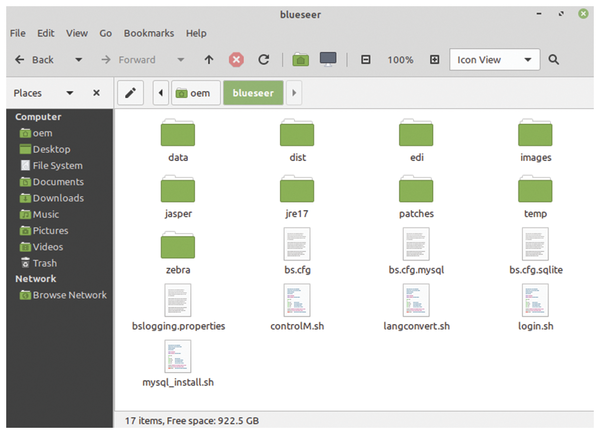This screenshot has width=600, height=434.
Task: Select the langconvert.sh script icon
Action: [x=416, y=300]
